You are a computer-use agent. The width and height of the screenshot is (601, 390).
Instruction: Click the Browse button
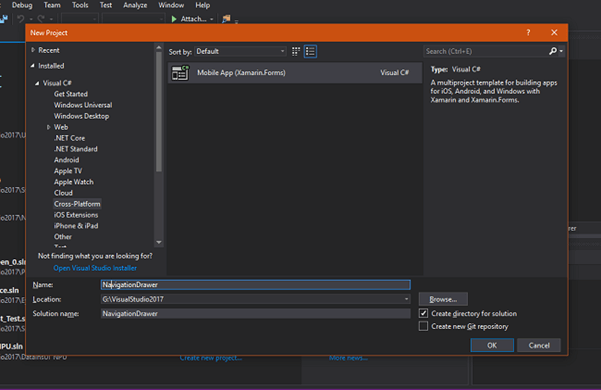click(x=443, y=299)
